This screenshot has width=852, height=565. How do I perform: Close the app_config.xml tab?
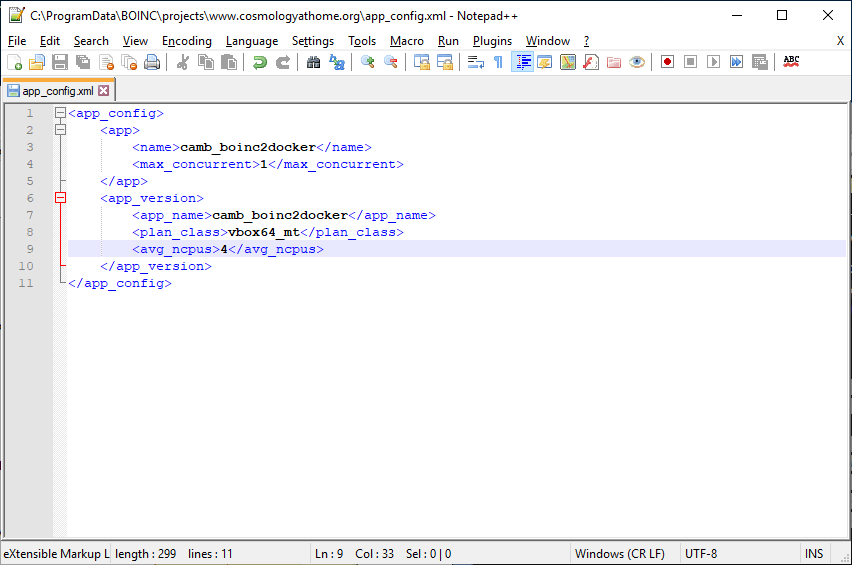(x=103, y=91)
